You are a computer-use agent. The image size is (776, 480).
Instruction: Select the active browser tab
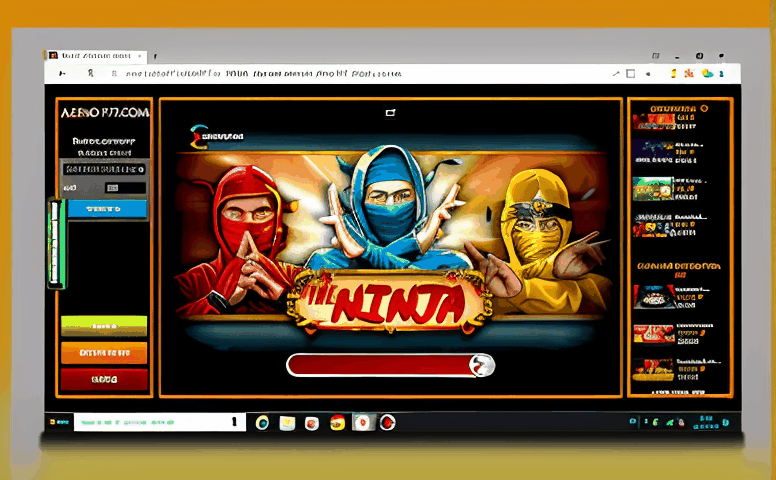click(95, 56)
